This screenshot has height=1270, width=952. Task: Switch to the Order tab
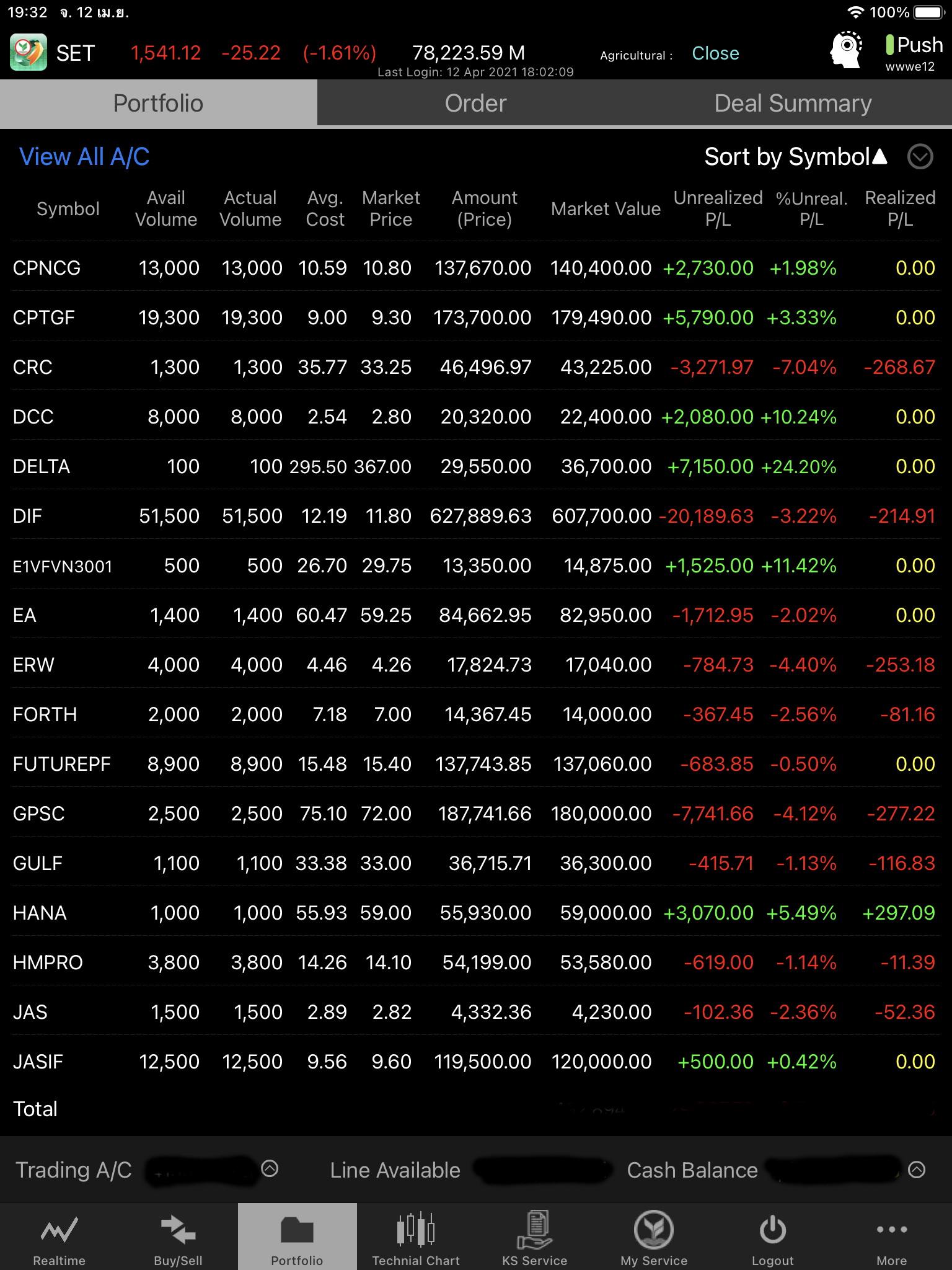pyautogui.click(x=476, y=104)
